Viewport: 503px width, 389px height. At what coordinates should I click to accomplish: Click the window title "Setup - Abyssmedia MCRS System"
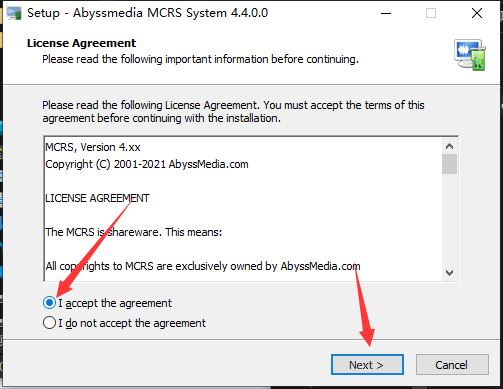[x=147, y=13]
